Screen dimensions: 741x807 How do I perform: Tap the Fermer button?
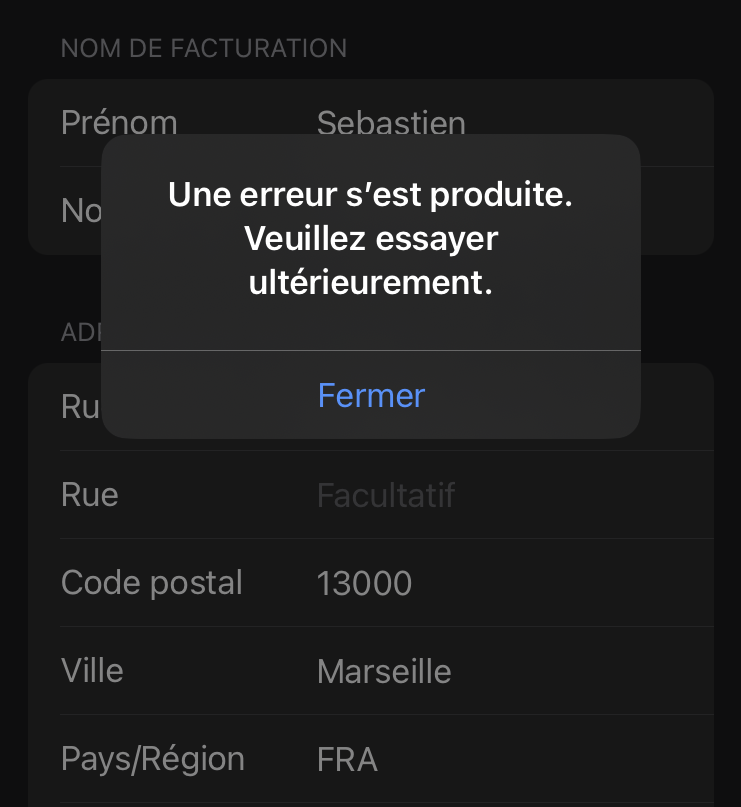(371, 395)
